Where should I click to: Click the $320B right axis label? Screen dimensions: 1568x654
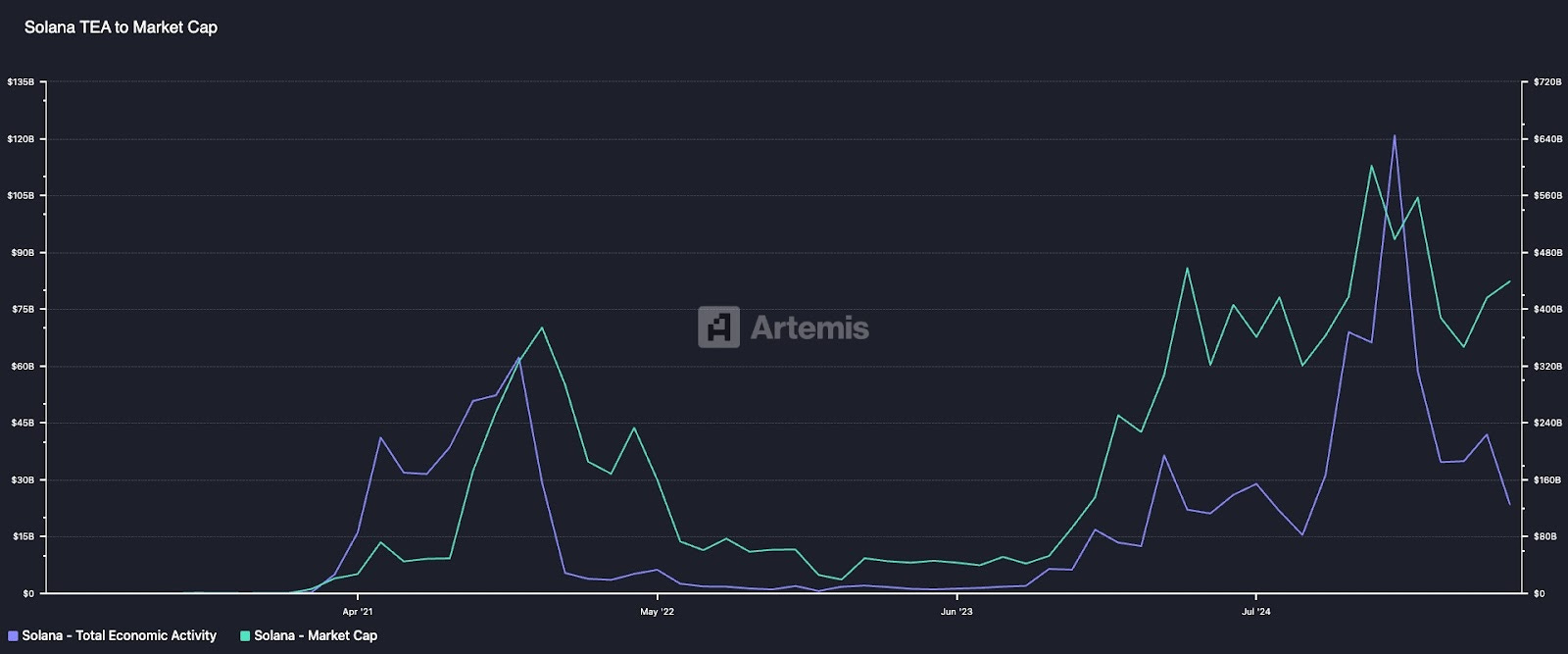tap(1547, 367)
